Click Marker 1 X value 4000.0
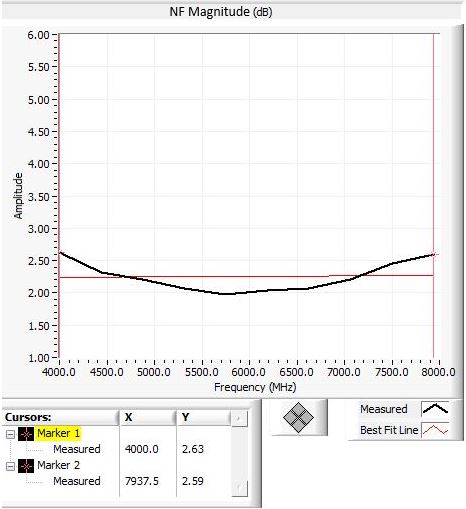This screenshot has height=509, width=466. [142, 449]
